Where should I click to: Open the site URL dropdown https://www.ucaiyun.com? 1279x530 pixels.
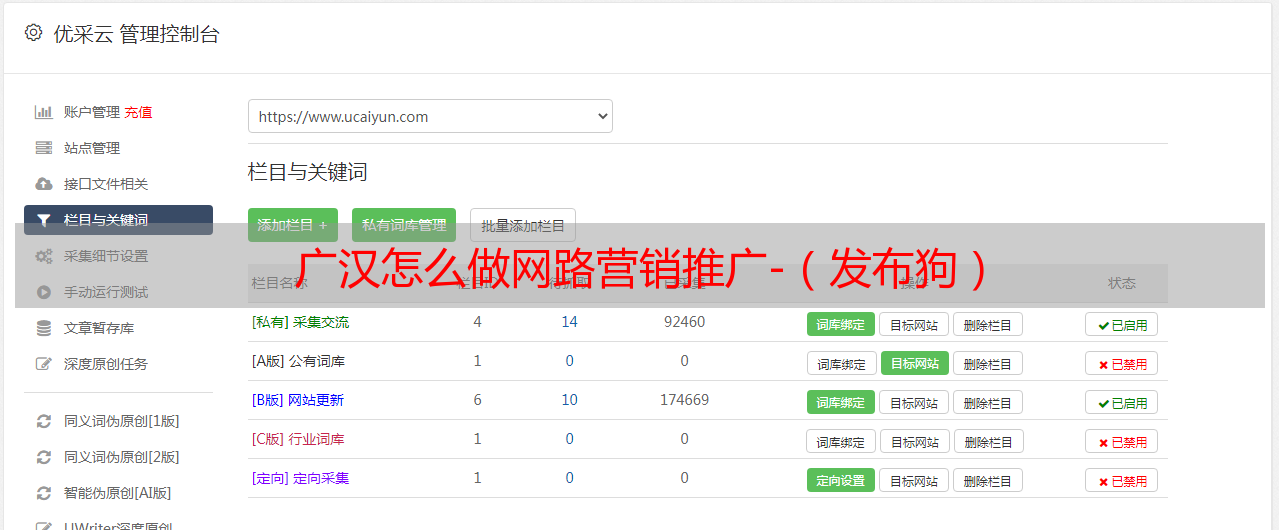point(430,116)
